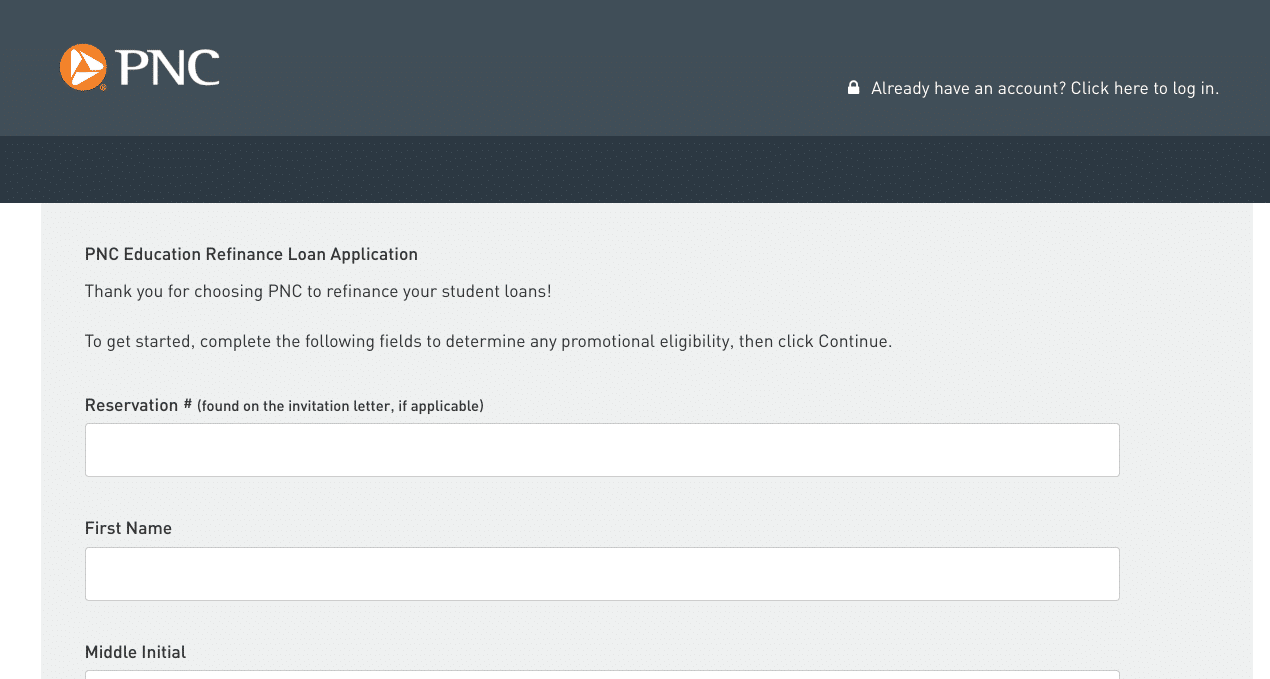Screen dimensions: 1270x679
Task: Click the orange PNC emblem icon
Action: coord(83,67)
